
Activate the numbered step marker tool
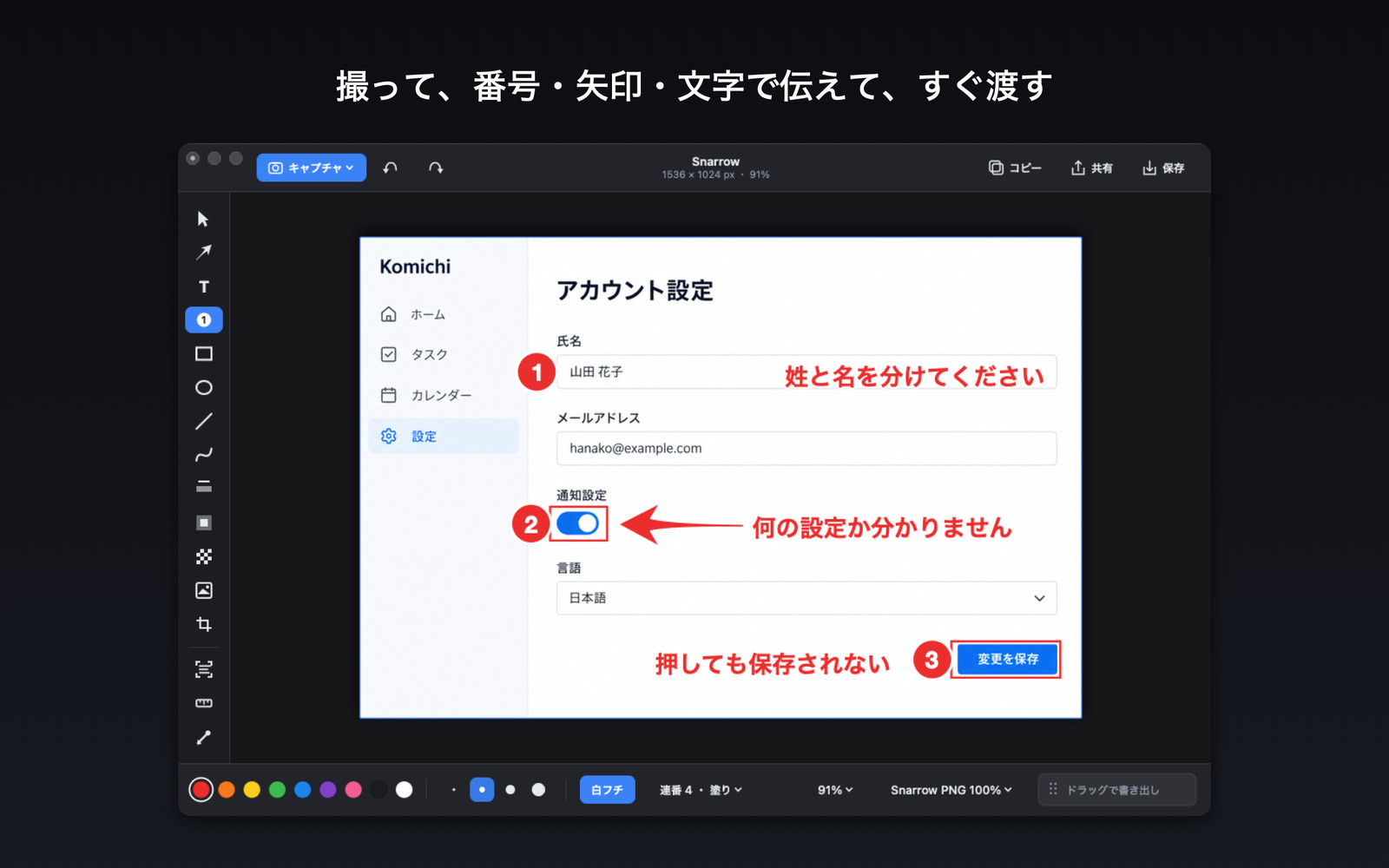point(204,320)
